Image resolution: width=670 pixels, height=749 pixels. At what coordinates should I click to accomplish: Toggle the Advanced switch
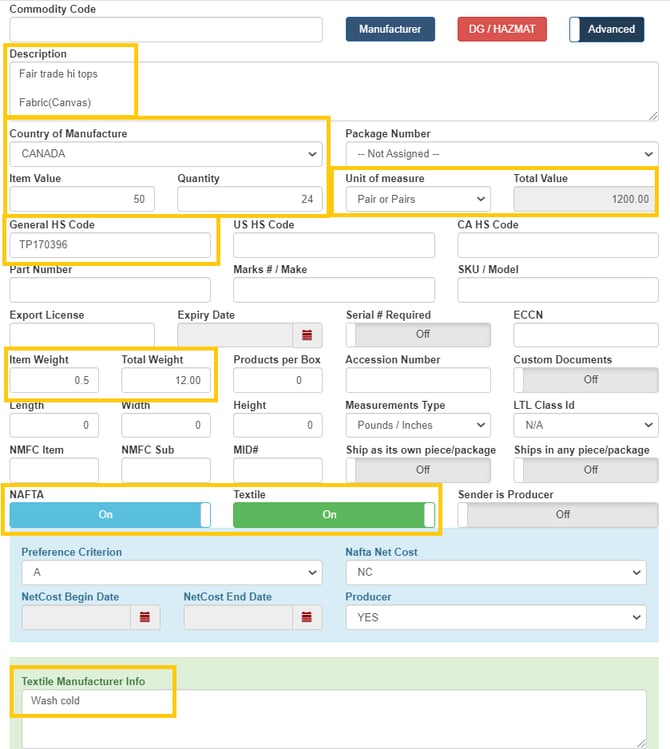pos(606,29)
